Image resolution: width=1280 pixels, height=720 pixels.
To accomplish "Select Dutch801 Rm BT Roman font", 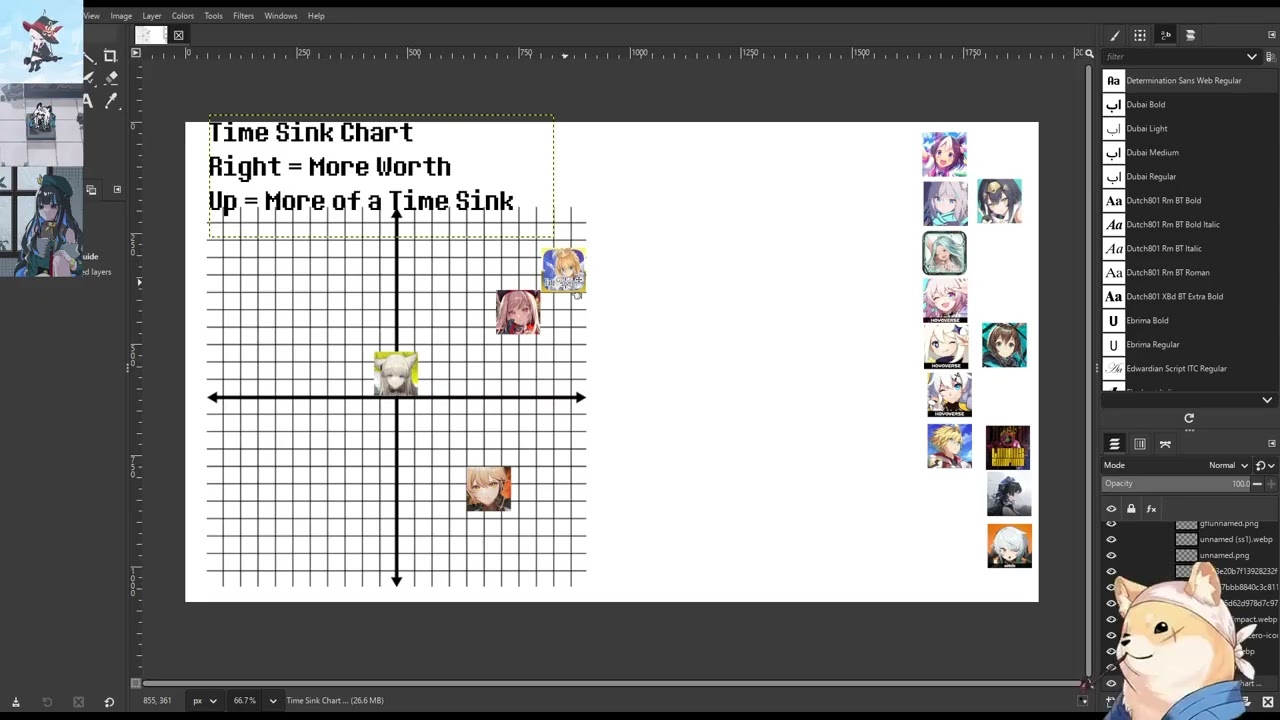I will 1189,272.
